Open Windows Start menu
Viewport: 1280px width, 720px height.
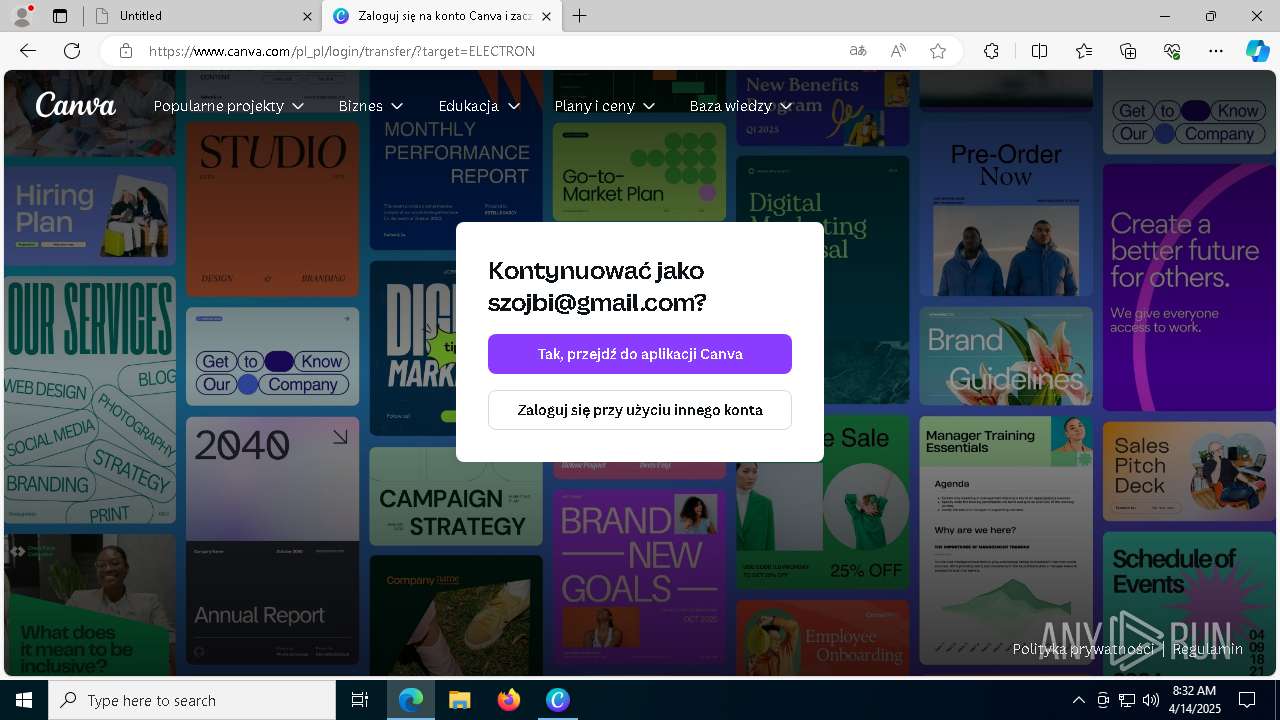click(24, 700)
